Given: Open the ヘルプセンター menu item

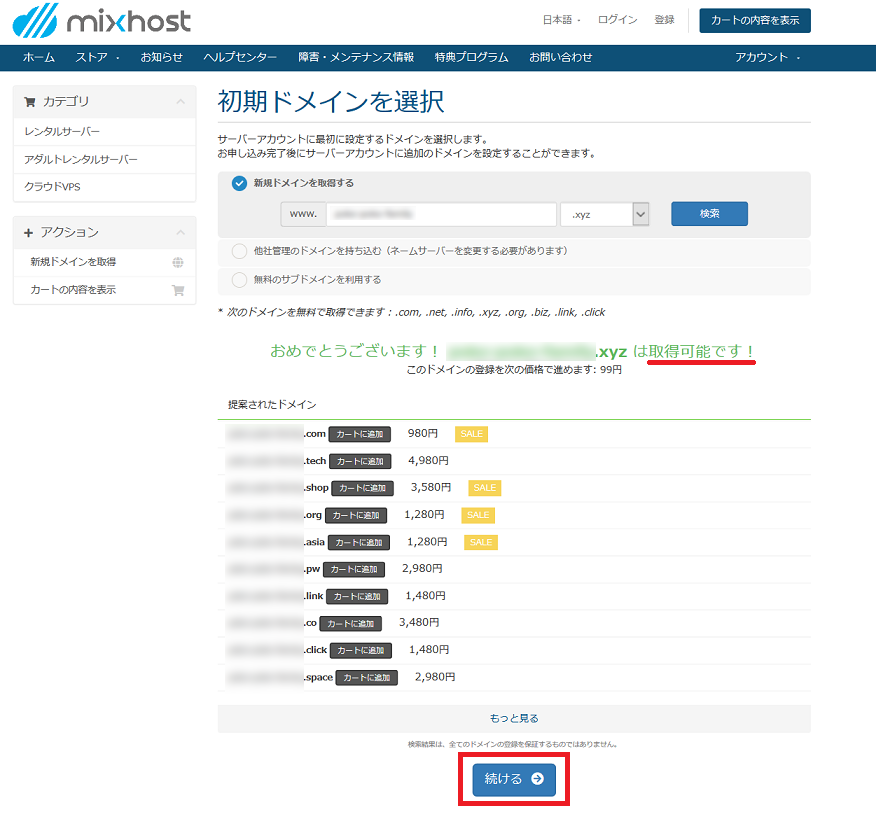Looking at the screenshot, I should pyautogui.click(x=240, y=57).
